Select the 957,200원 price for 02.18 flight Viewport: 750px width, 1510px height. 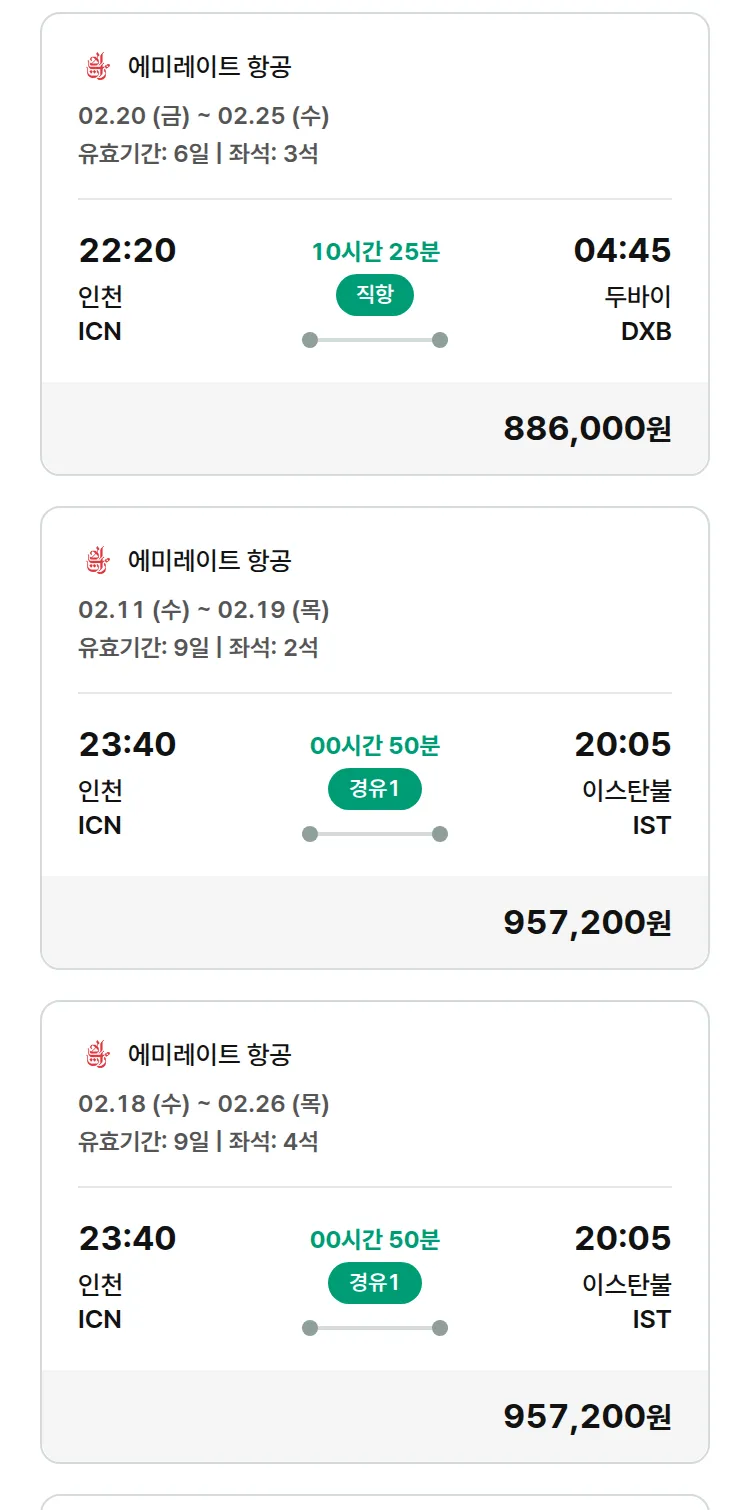pos(587,1416)
